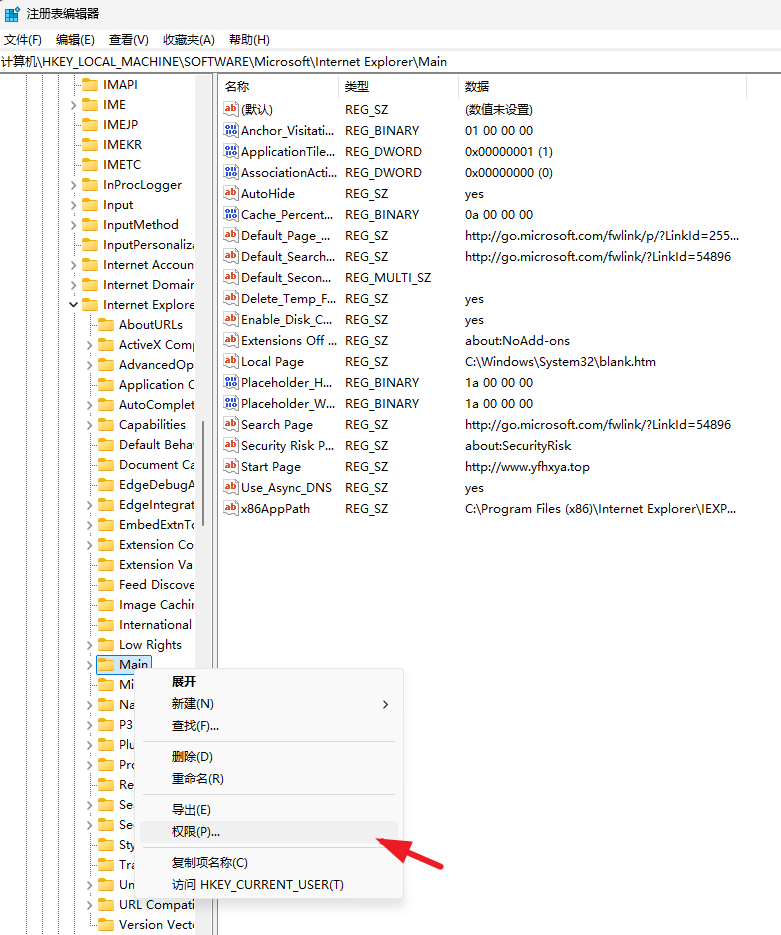Image resolution: width=781 pixels, height=935 pixels.
Task: Click the Placeholder_H... binary value icon
Action: tap(231, 382)
